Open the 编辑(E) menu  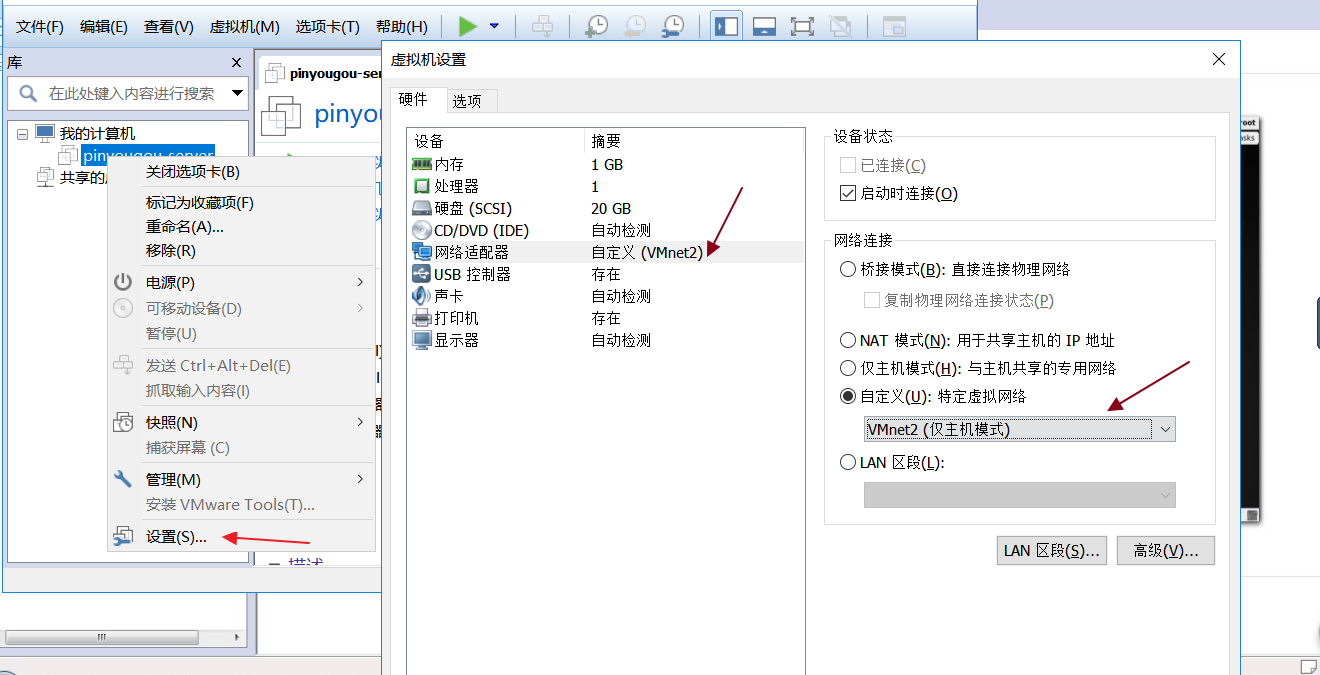coord(104,27)
